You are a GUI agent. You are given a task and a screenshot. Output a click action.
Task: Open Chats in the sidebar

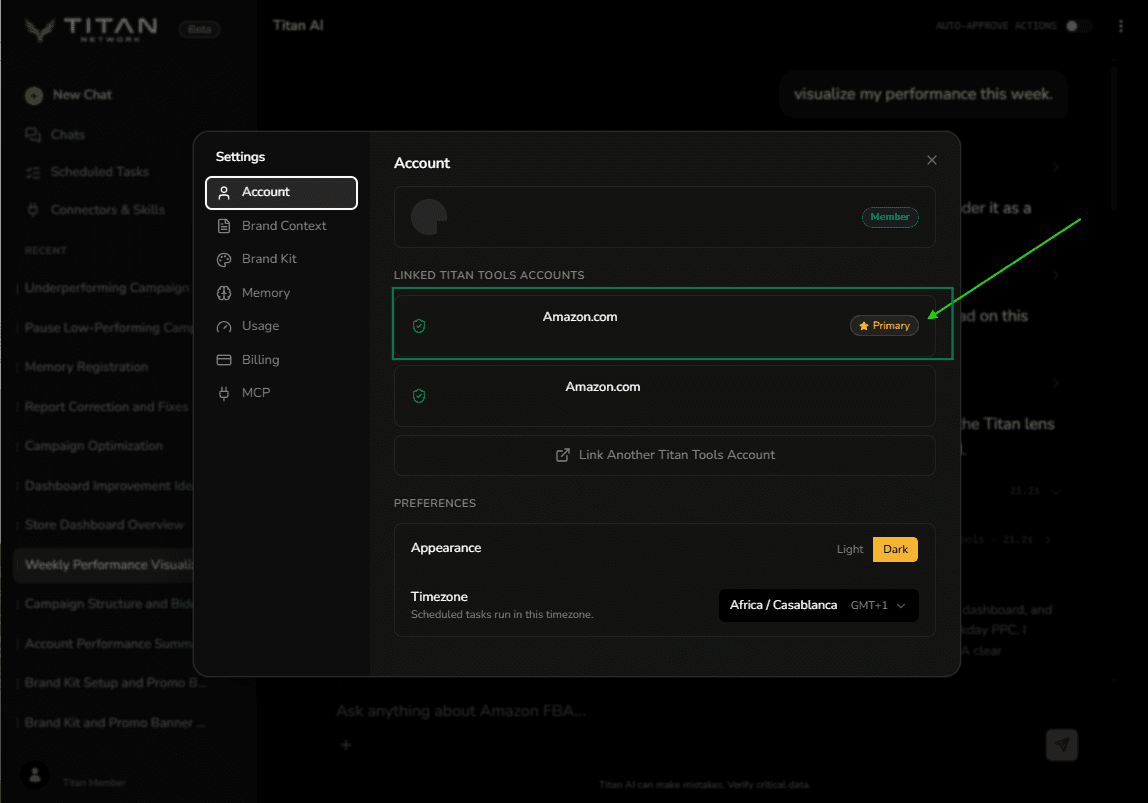point(67,135)
